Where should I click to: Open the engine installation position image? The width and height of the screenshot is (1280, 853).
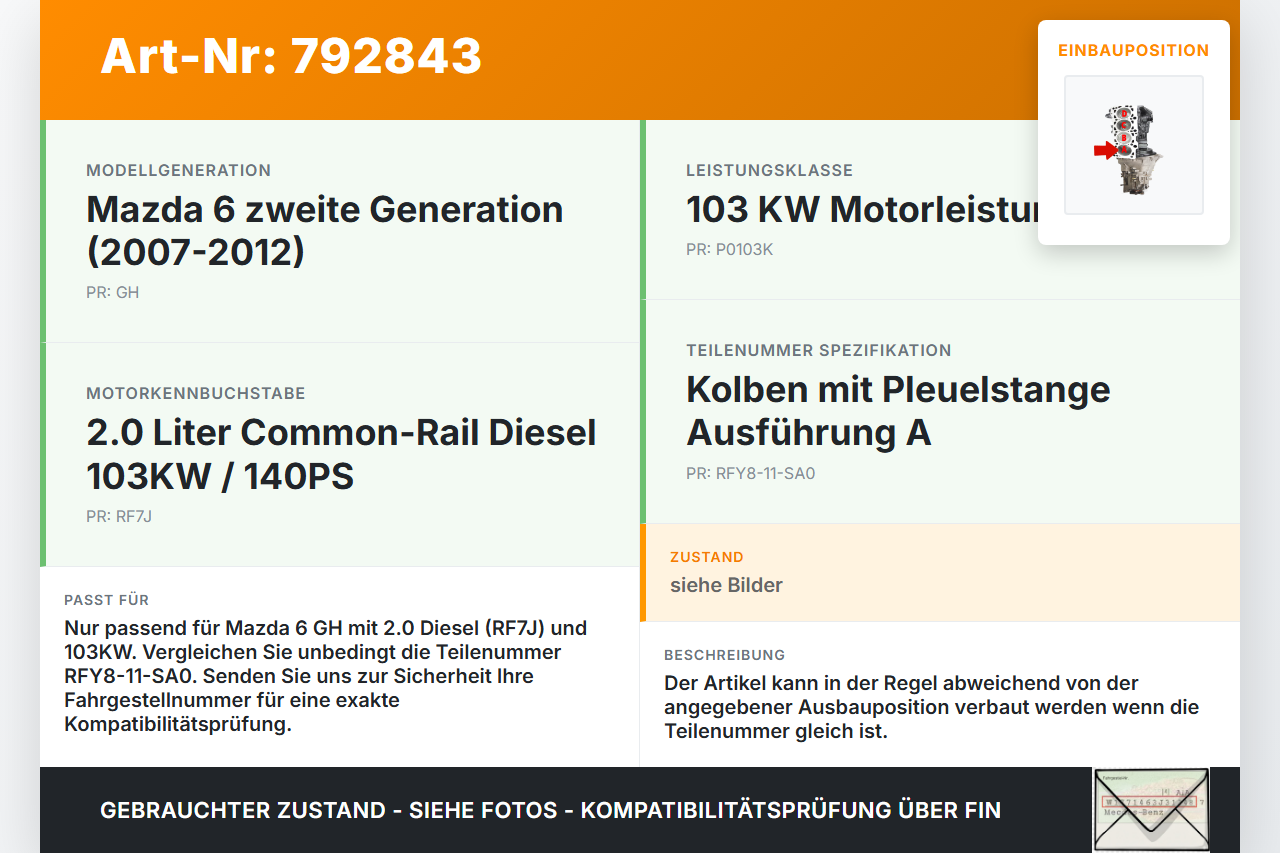coord(1134,145)
